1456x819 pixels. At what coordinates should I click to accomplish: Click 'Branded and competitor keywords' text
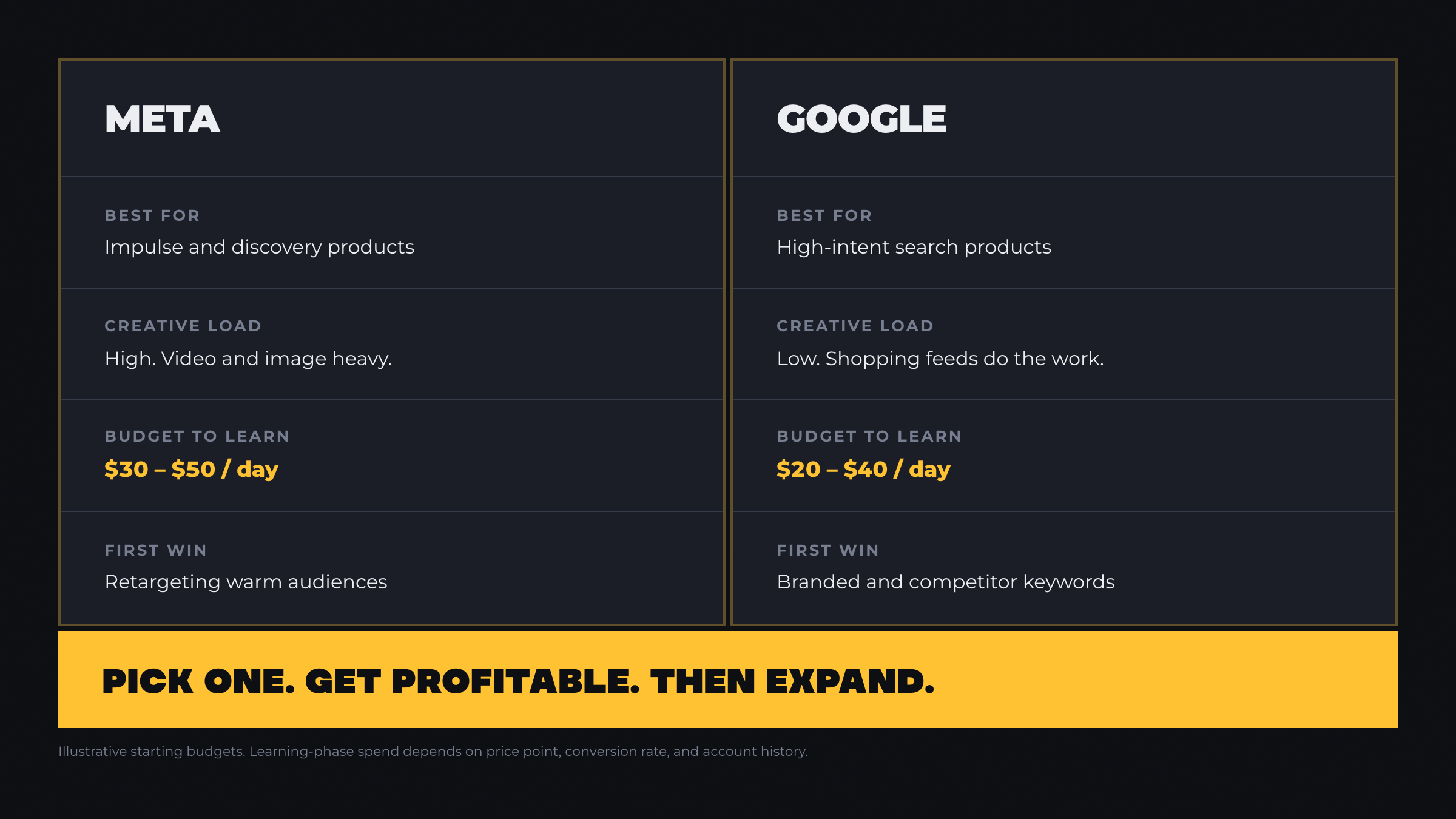click(946, 582)
